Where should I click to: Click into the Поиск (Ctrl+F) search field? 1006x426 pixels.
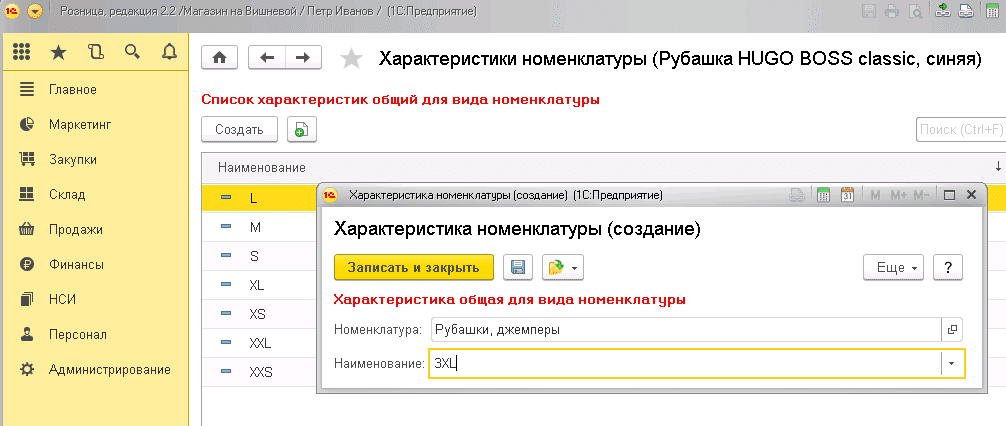[960, 129]
